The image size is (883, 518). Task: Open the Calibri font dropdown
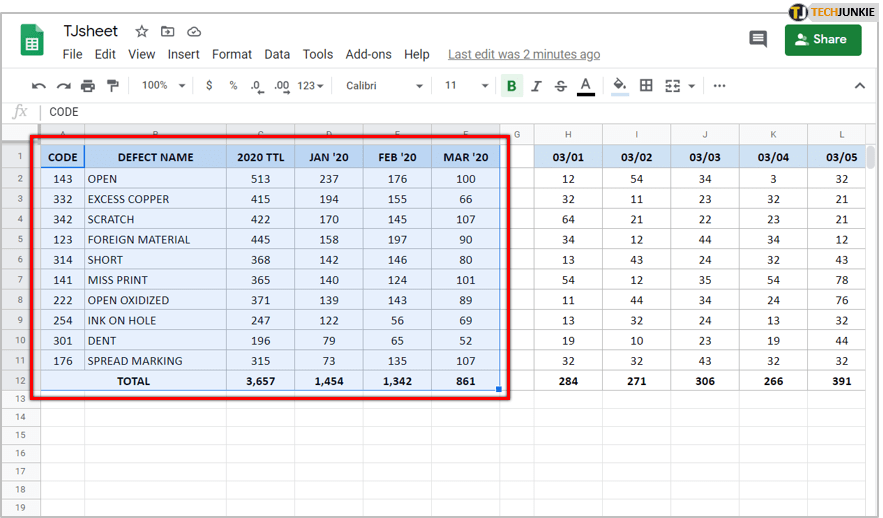pyautogui.click(x=383, y=86)
